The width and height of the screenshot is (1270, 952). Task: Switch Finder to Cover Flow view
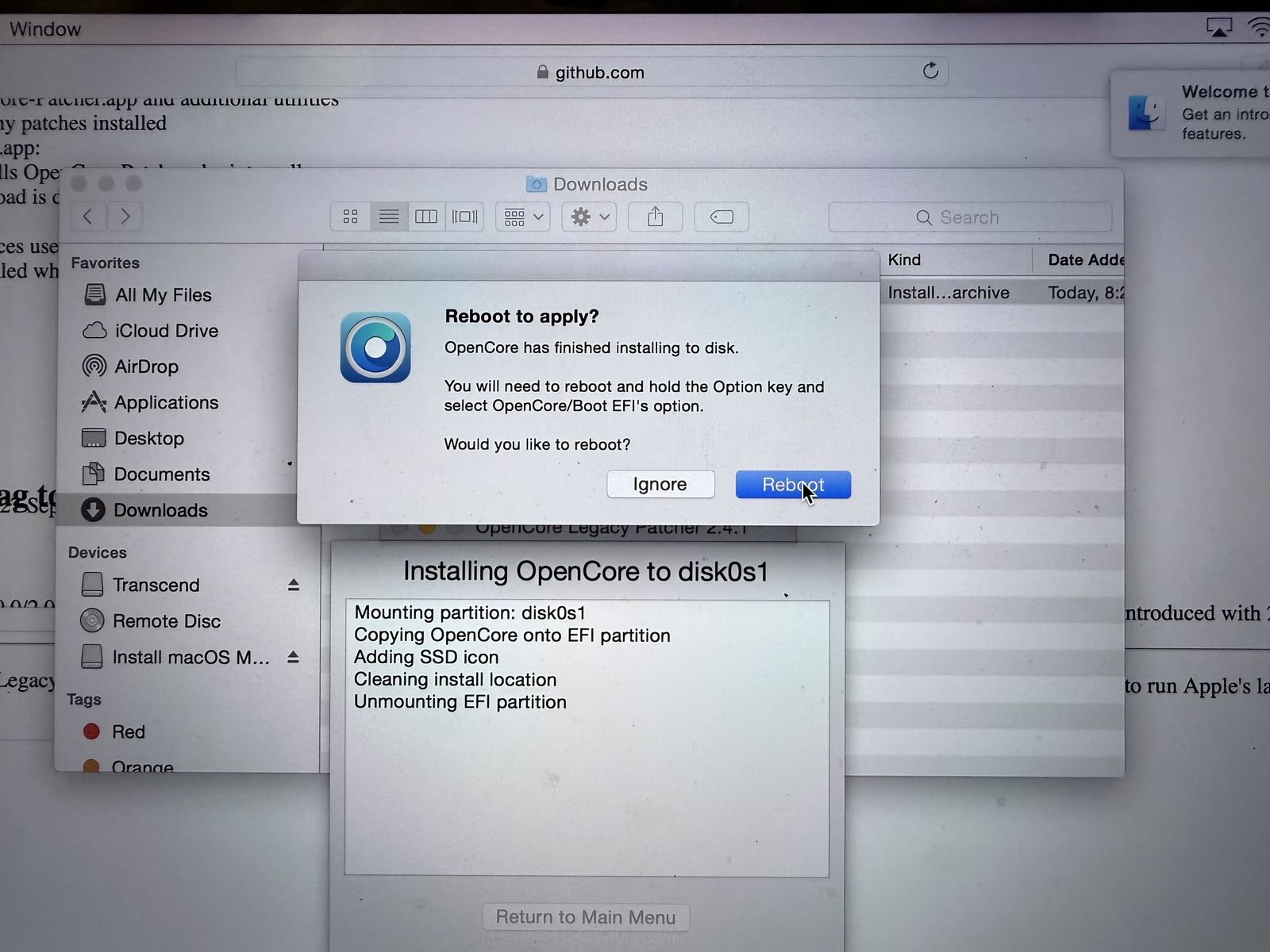coord(464,217)
